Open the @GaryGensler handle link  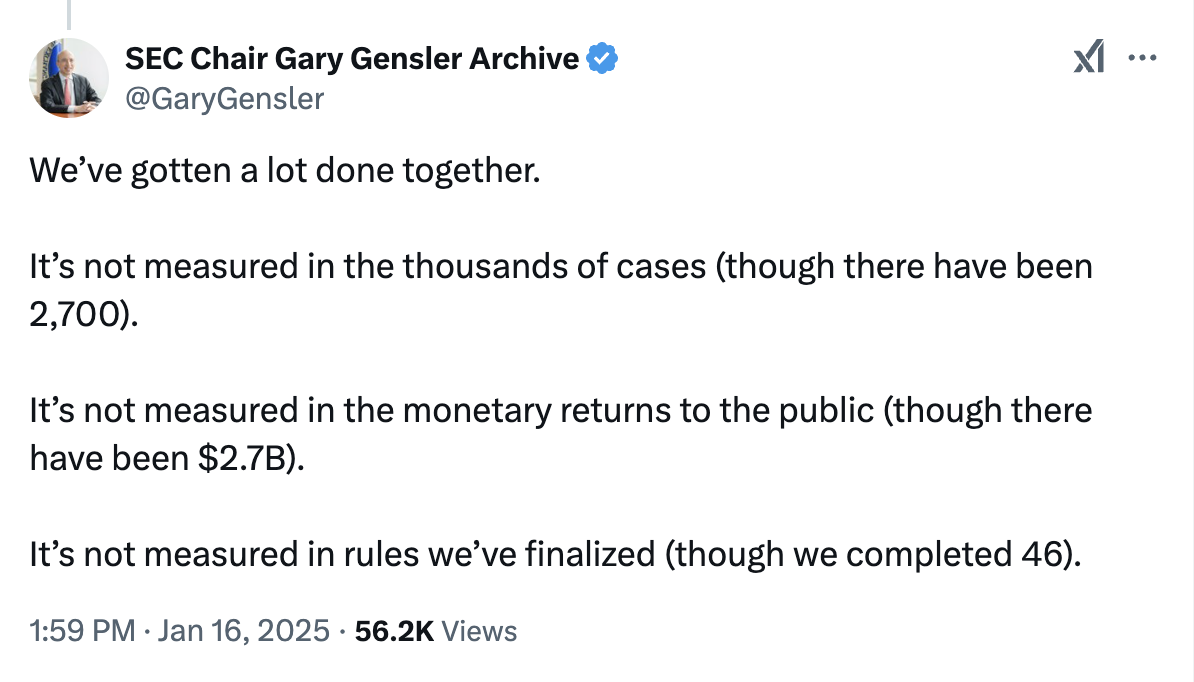(x=224, y=98)
